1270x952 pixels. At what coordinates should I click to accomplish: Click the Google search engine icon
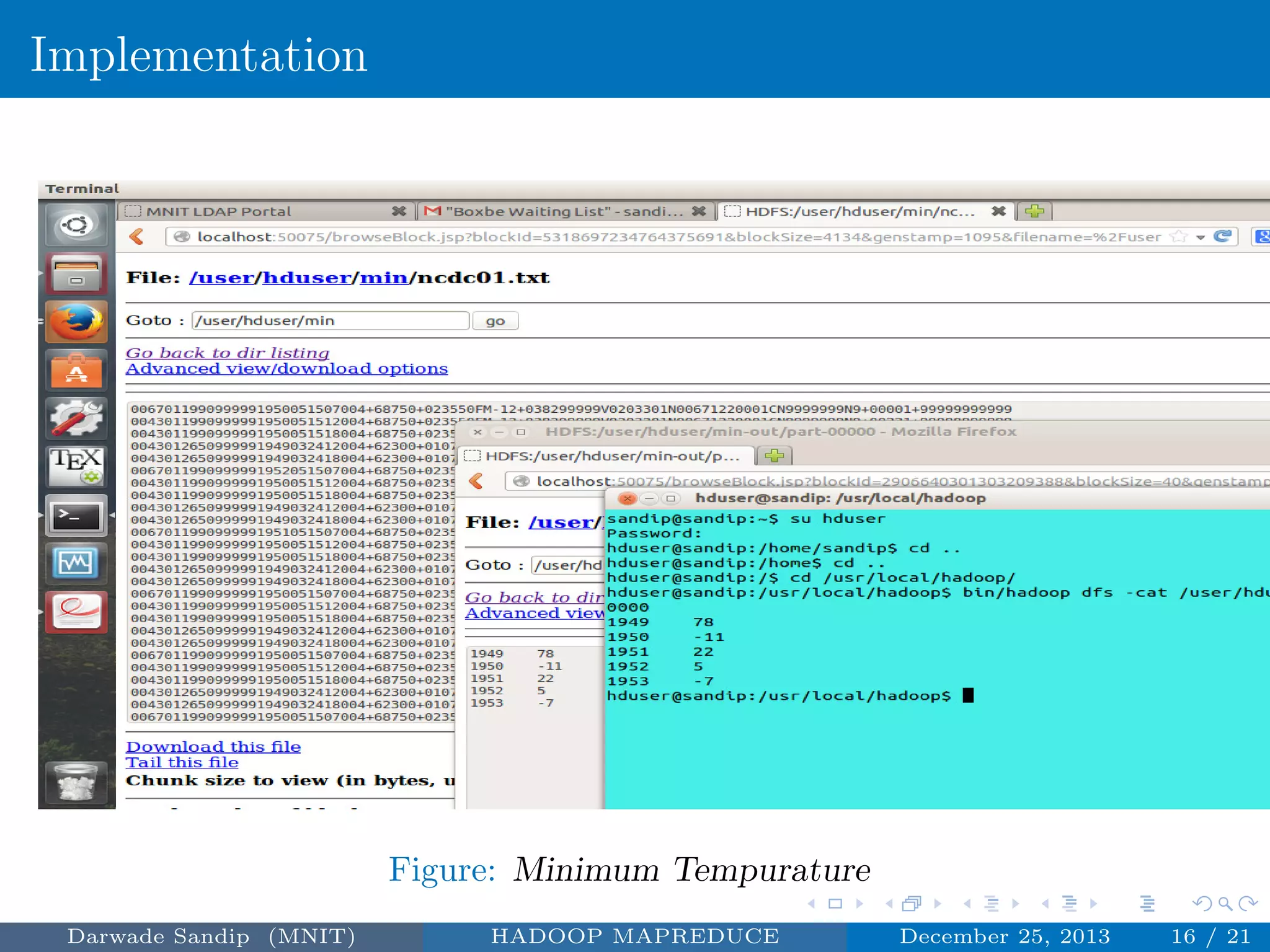click(x=1261, y=237)
